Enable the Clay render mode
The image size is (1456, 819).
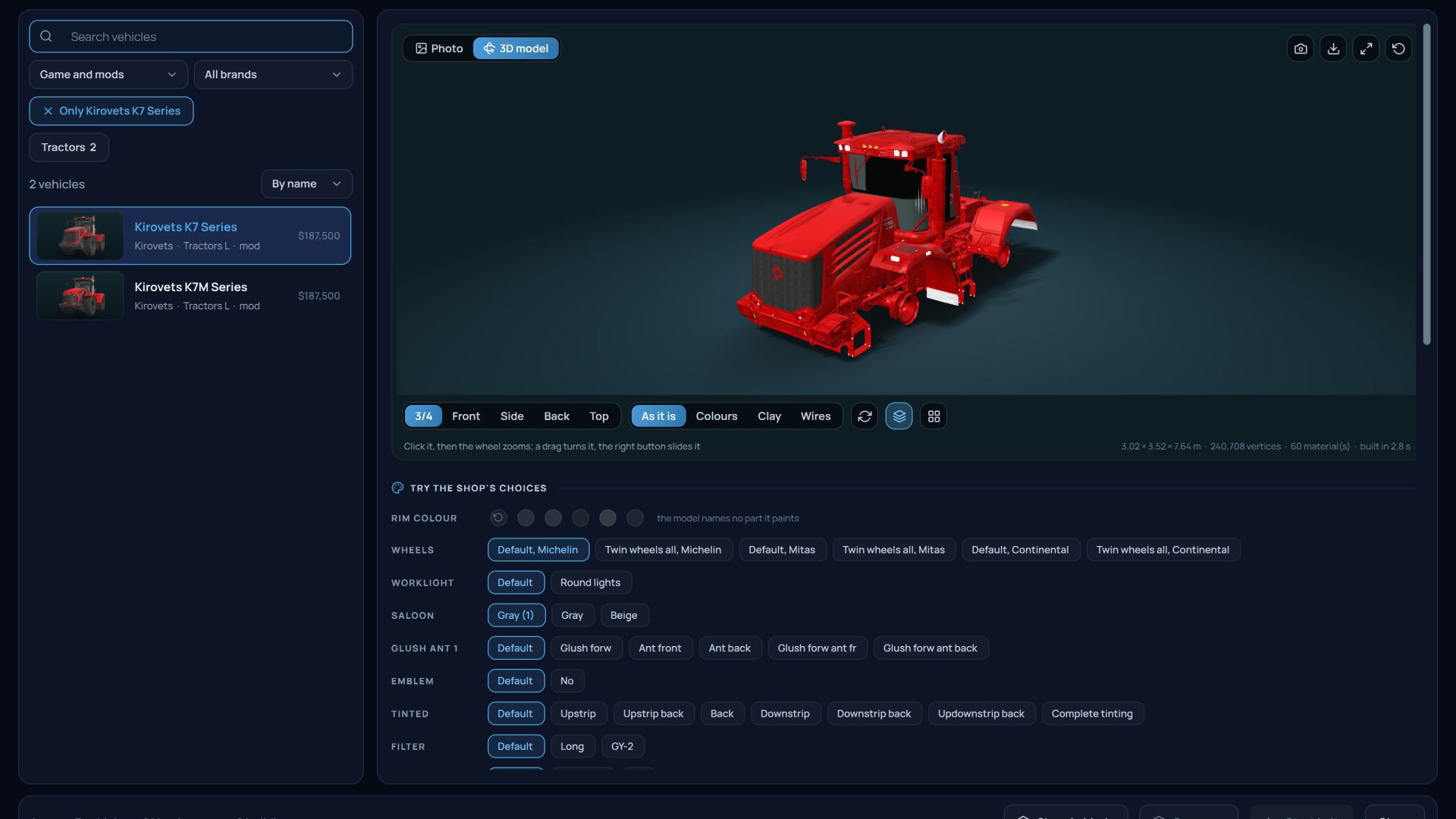tap(769, 416)
